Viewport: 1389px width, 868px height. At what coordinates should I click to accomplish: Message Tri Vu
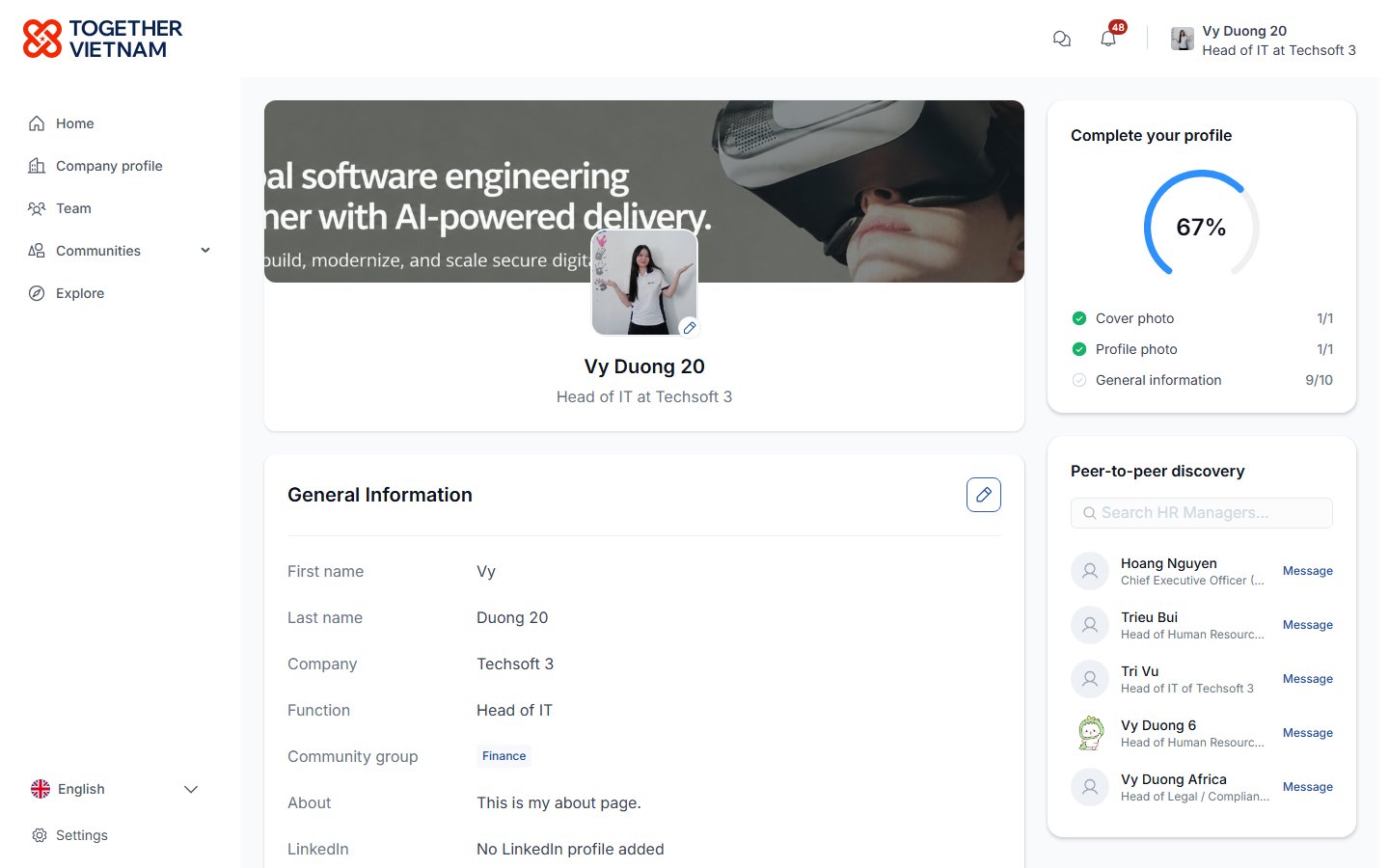point(1308,679)
